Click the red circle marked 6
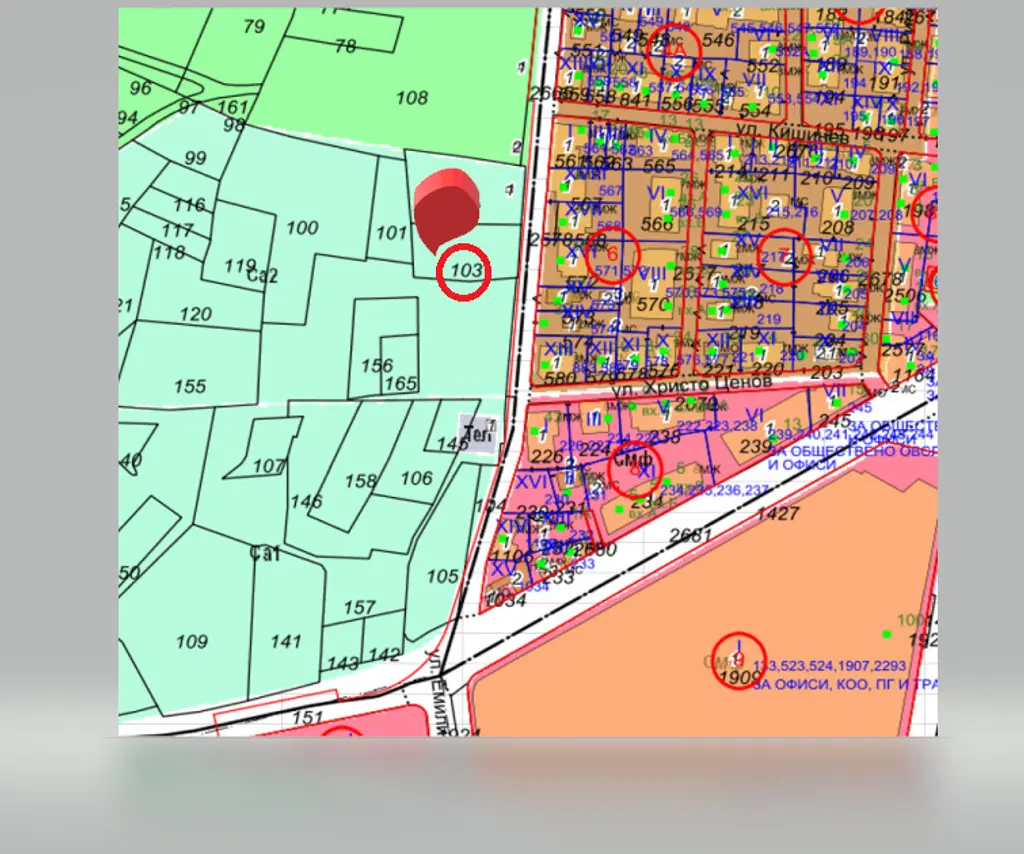 pyautogui.click(x=612, y=255)
